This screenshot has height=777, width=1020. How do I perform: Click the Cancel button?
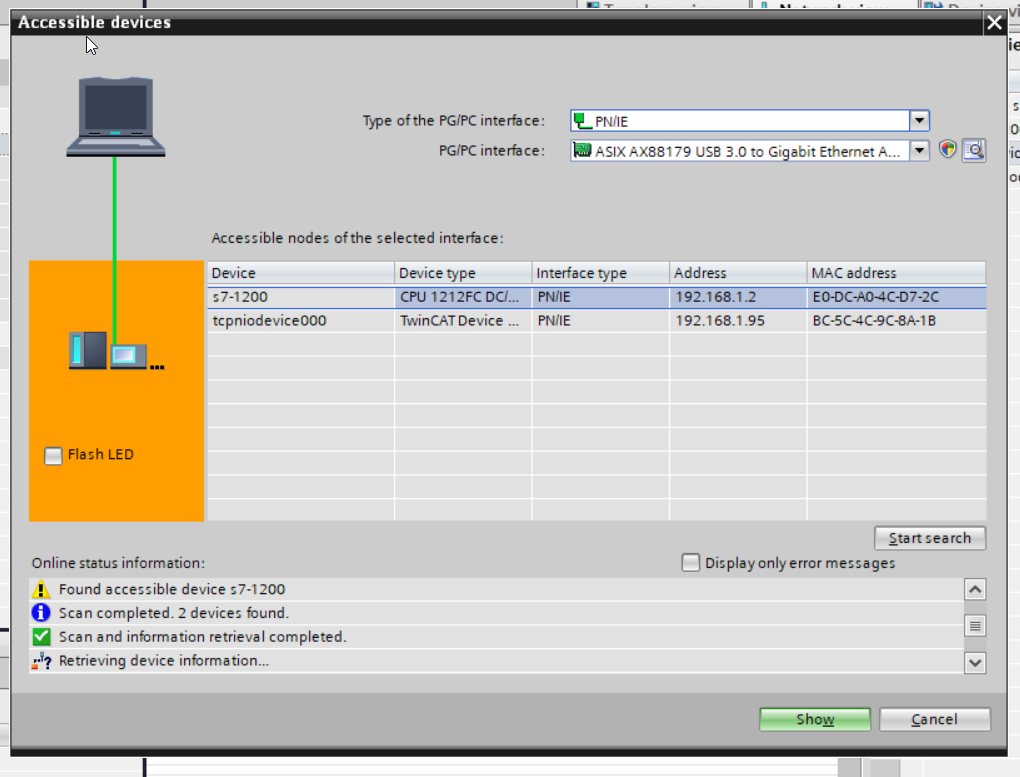[935, 719]
